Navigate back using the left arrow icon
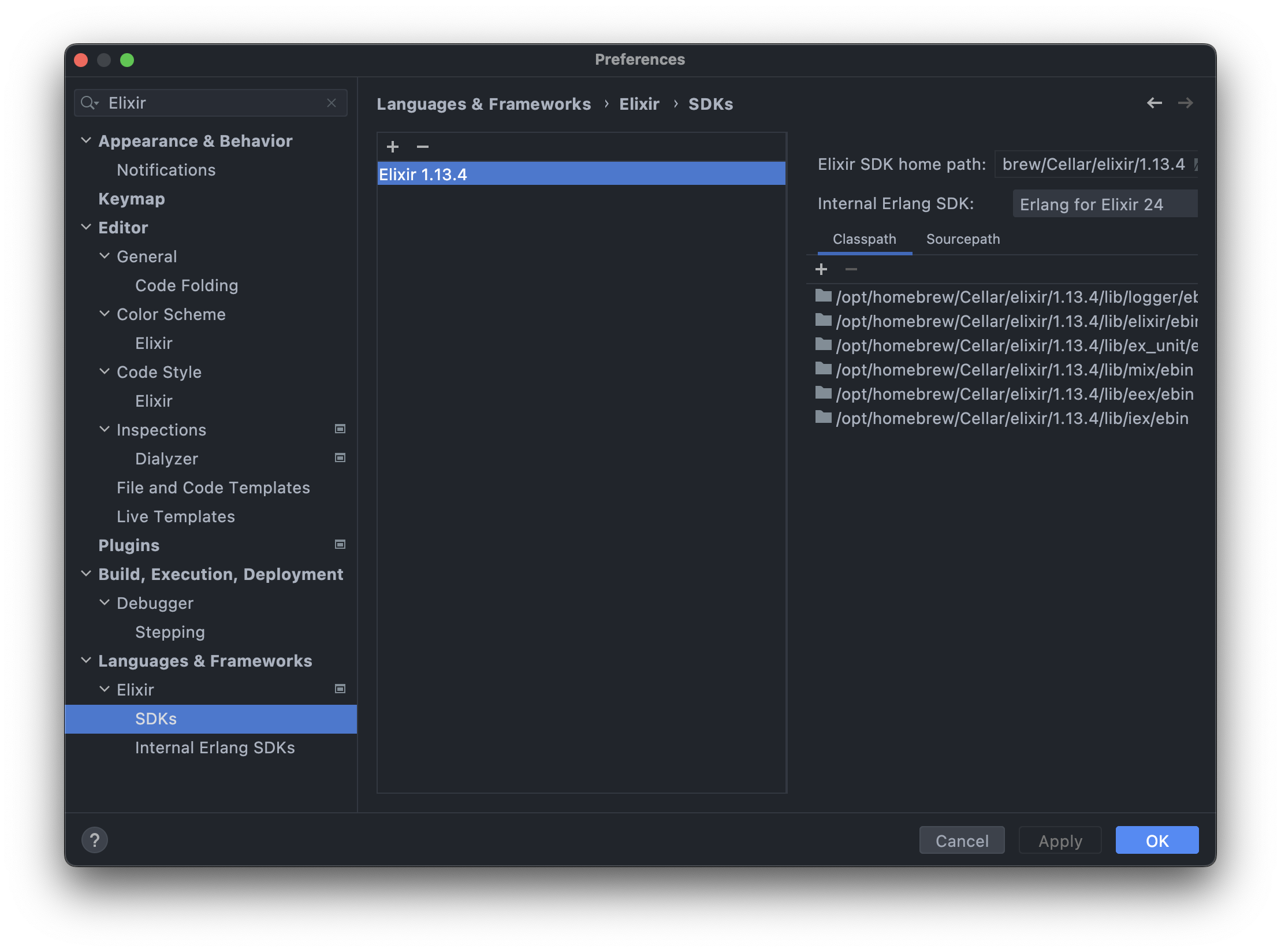 1155,102
